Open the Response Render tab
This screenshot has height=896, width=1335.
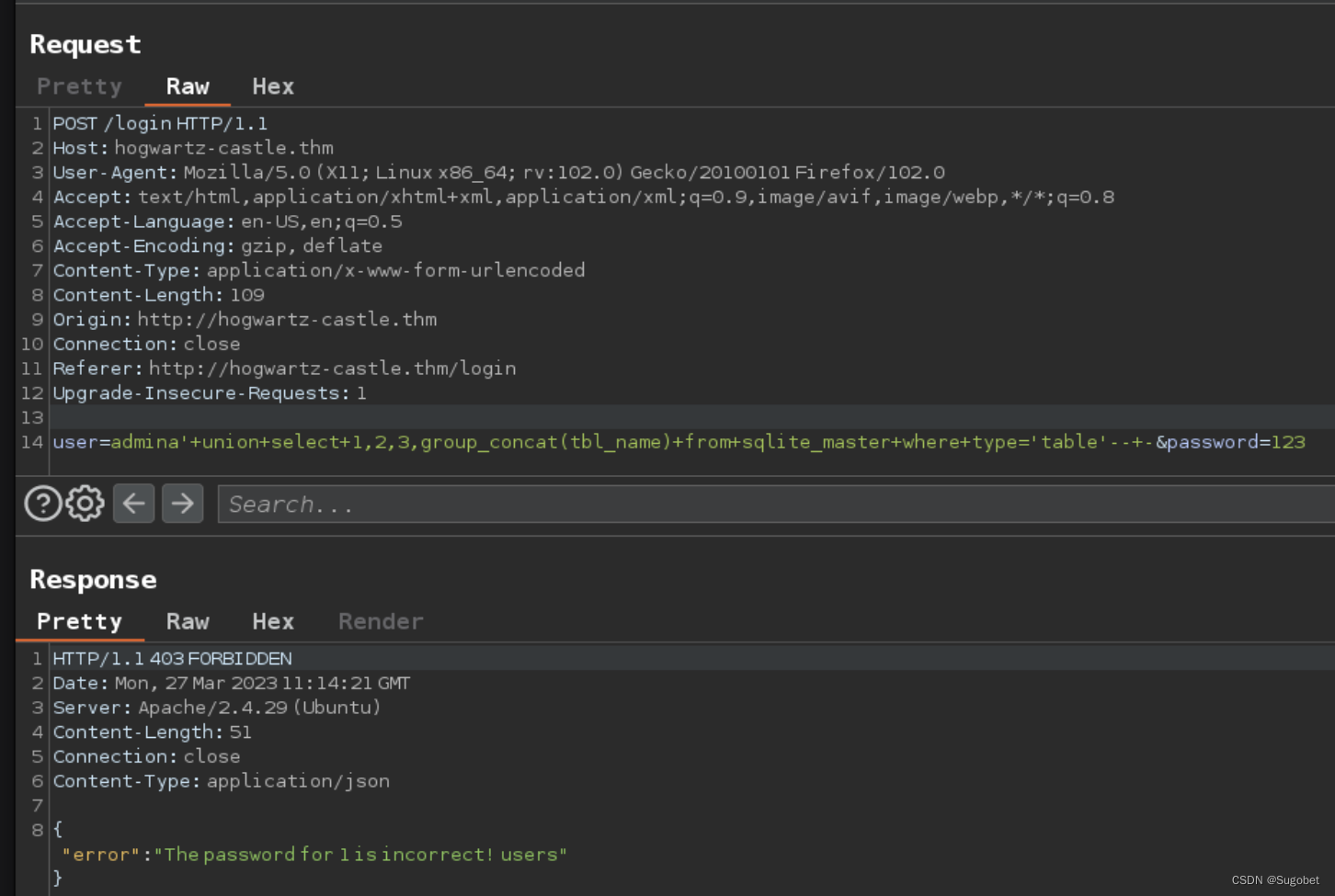[381, 622]
